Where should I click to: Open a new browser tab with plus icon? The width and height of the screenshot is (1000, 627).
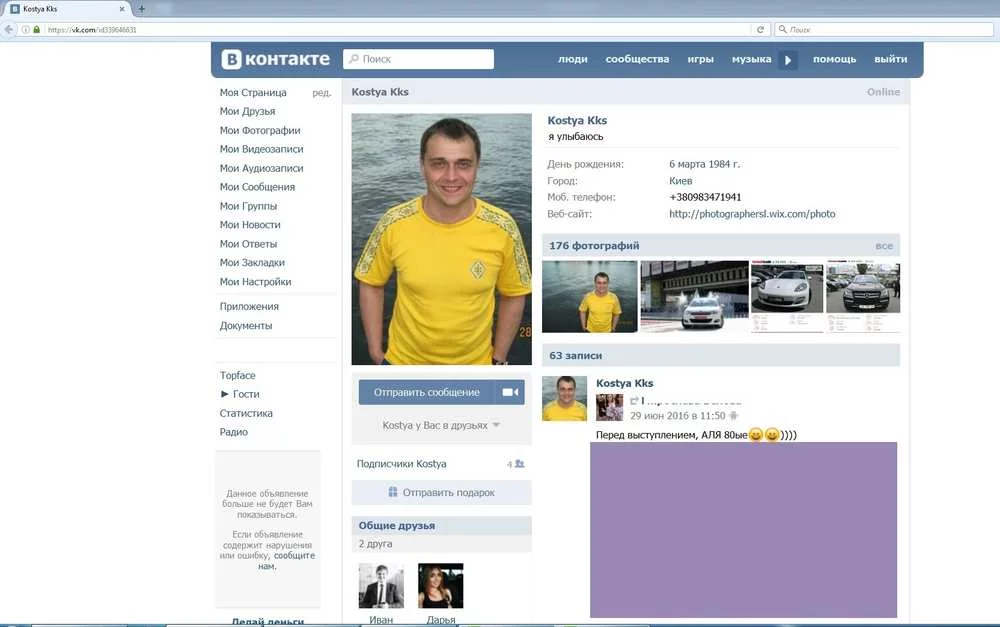(142, 9)
